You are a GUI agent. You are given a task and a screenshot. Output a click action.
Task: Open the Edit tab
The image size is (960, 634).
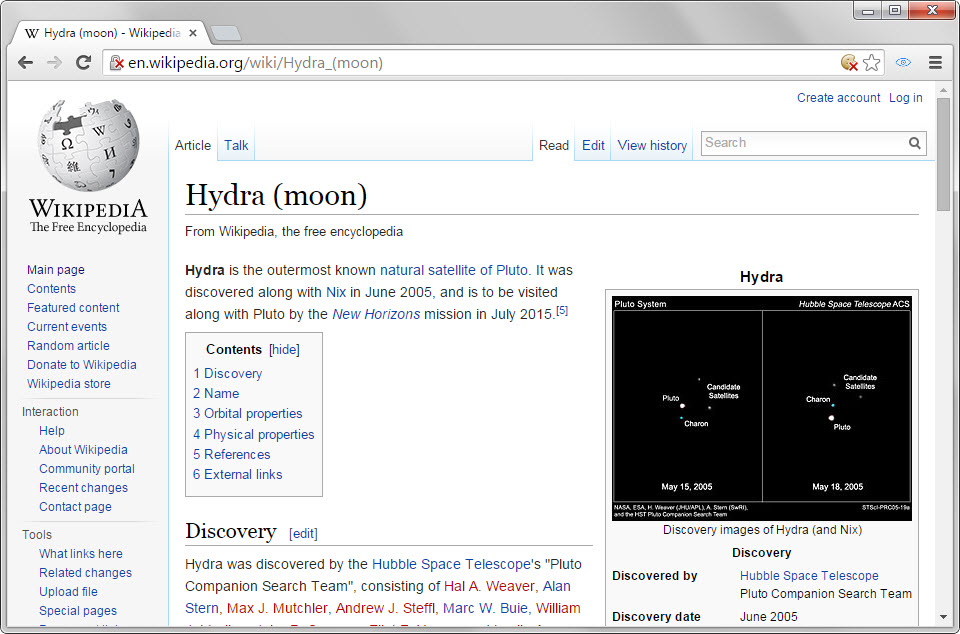coord(593,146)
